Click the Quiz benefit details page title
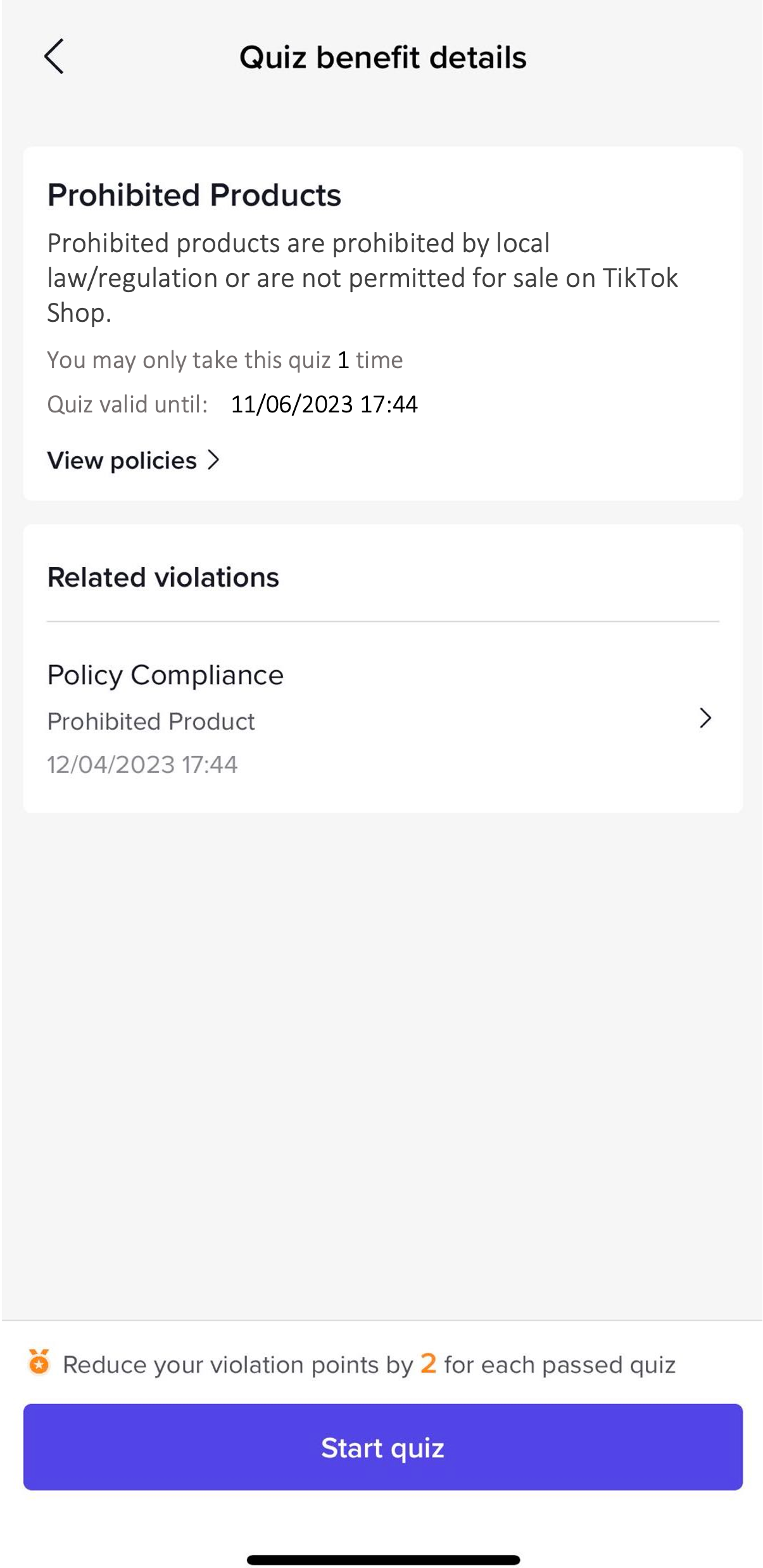763x1568 pixels. (x=382, y=58)
